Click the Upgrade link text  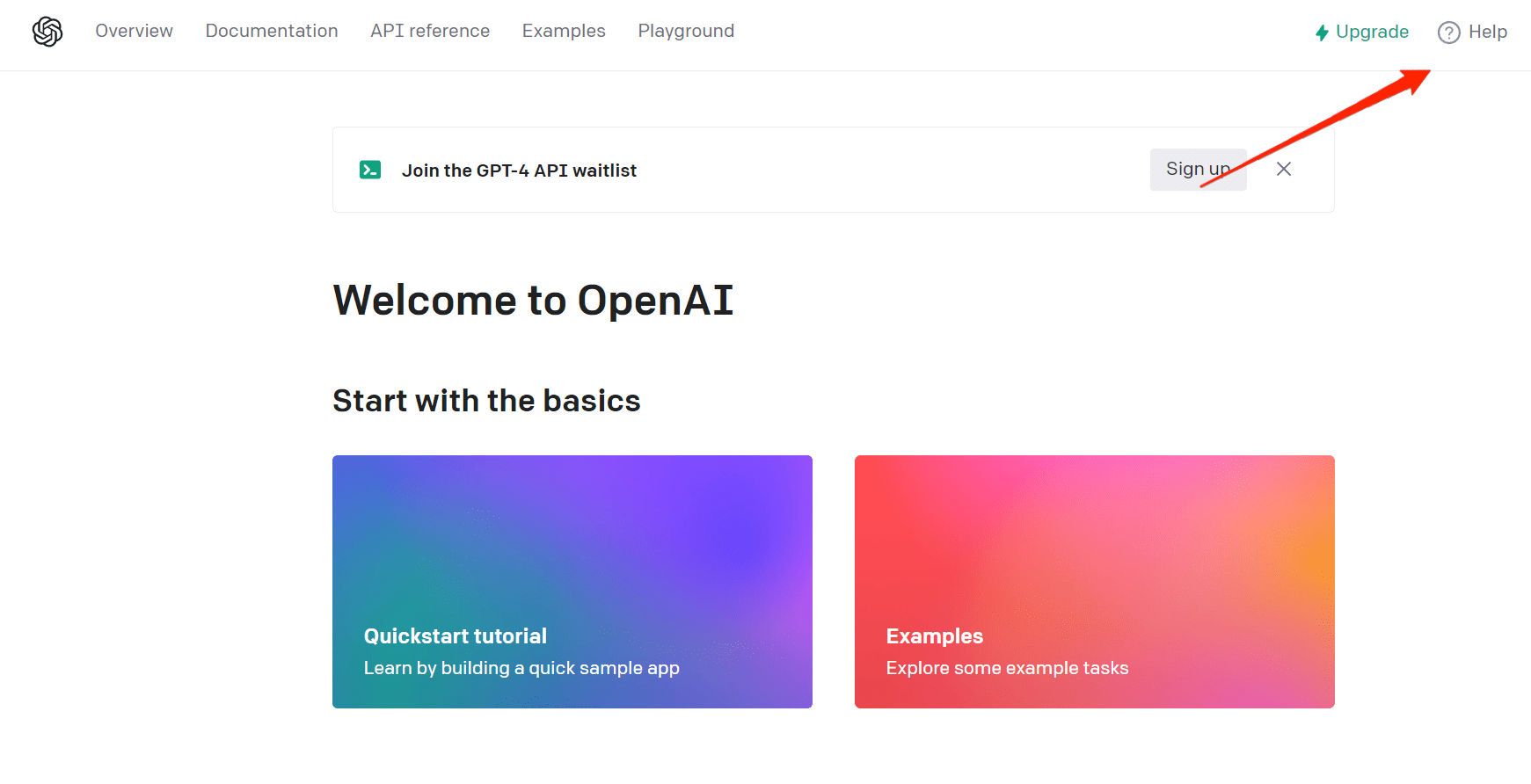tap(1372, 32)
